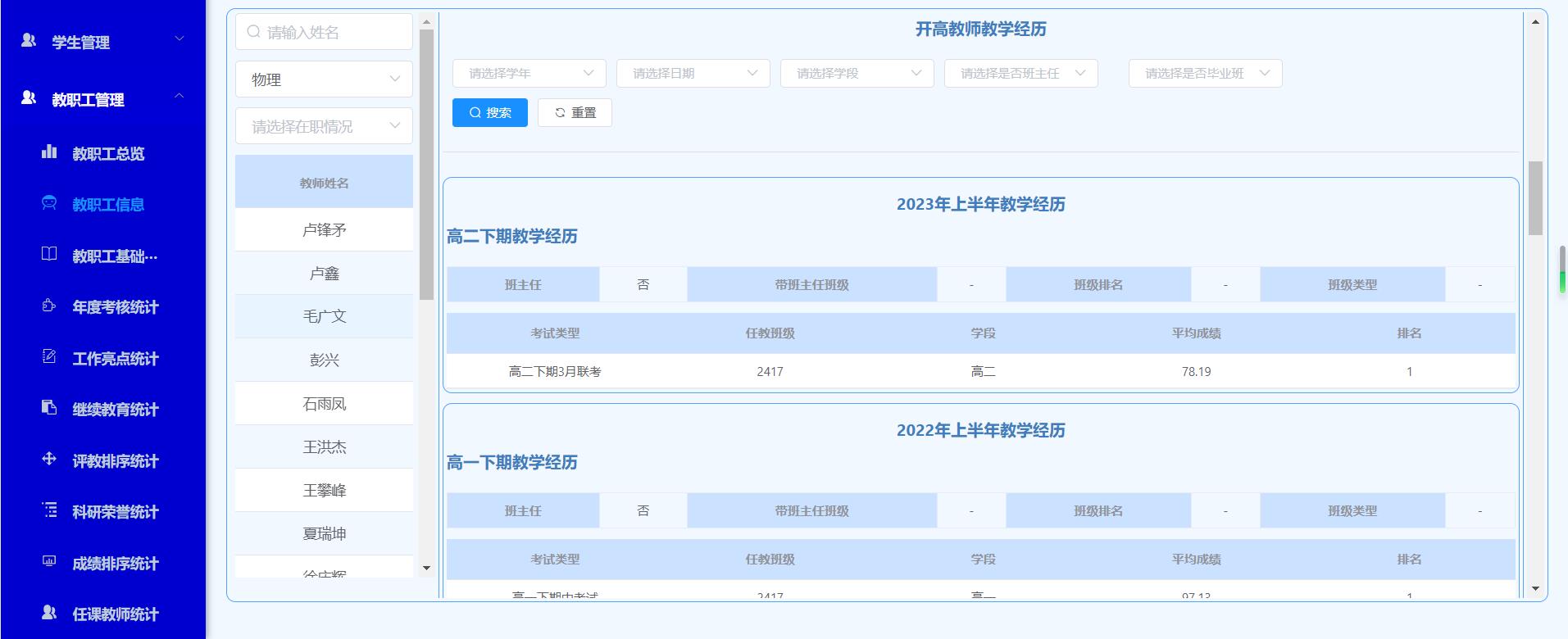Click the teacher list scrollbar down arrow

(426, 568)
